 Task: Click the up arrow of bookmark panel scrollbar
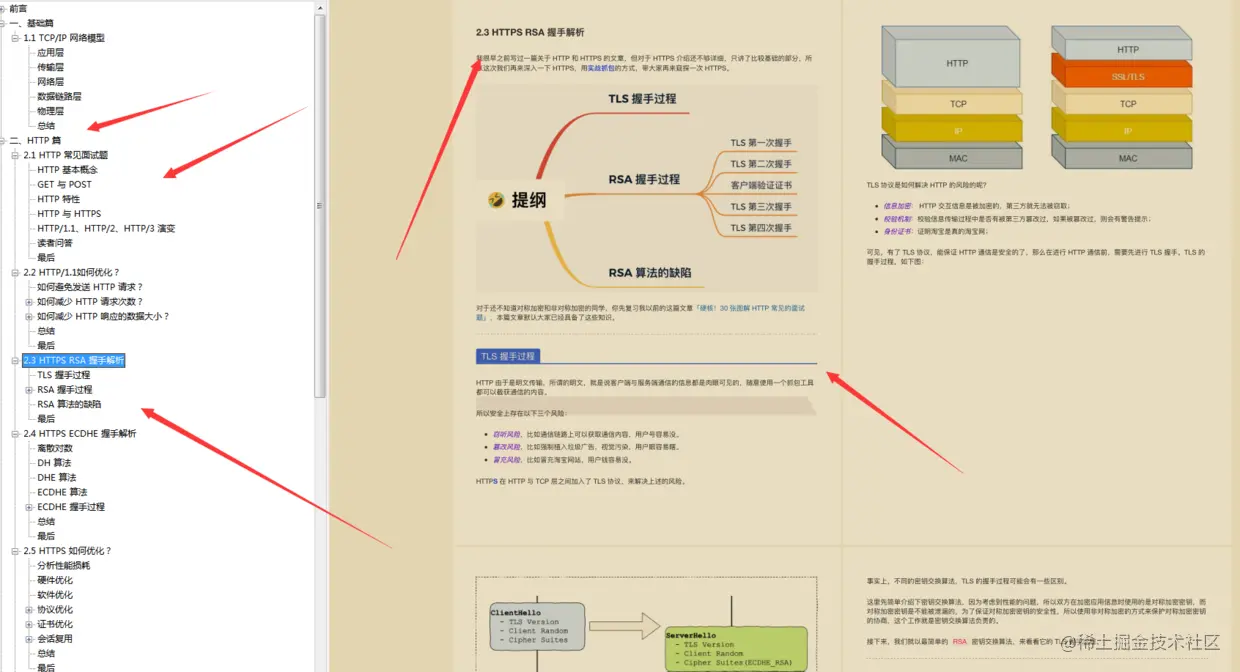(320, 6)
